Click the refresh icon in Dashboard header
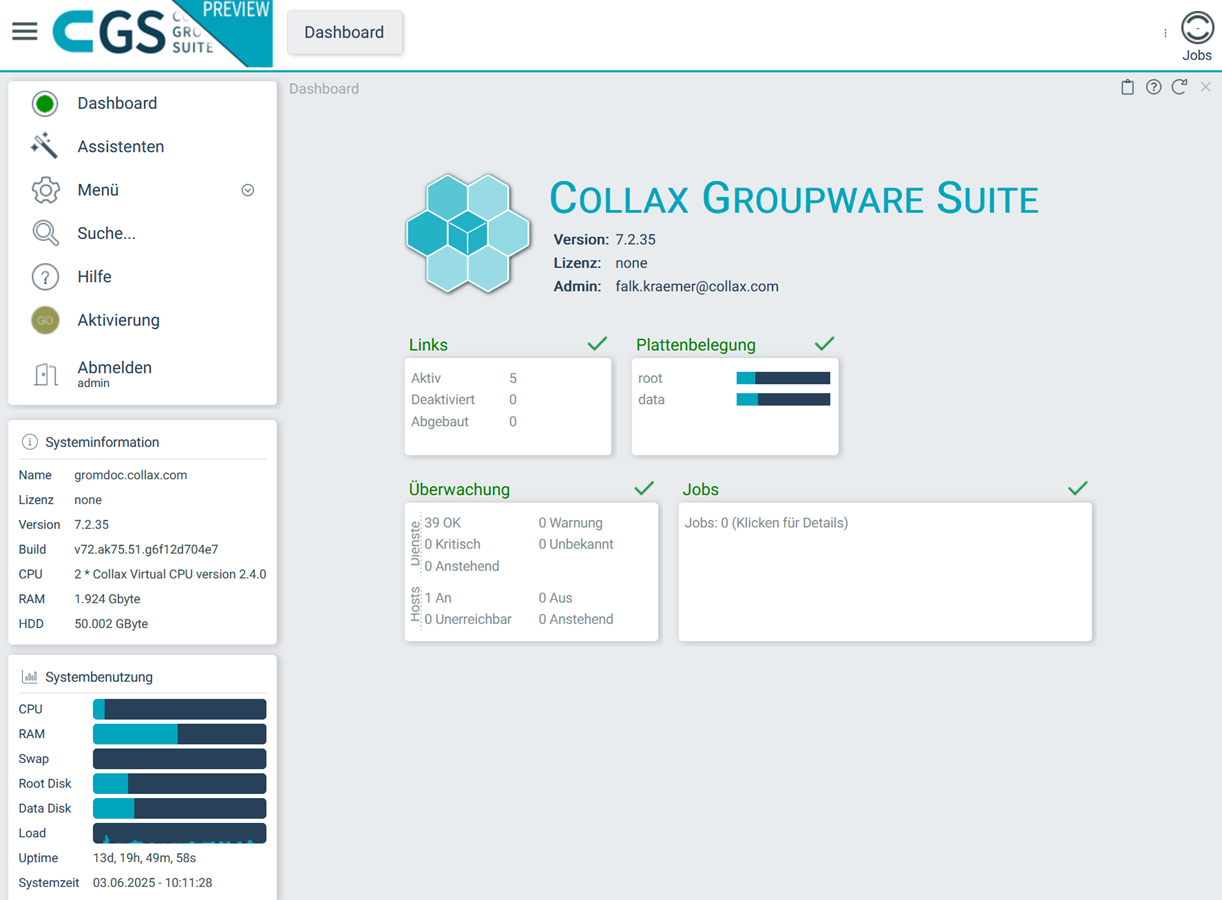Image resolution: width=1222 pixels, height=900 pixels. pyautogui.click(x=1179, y=88)
